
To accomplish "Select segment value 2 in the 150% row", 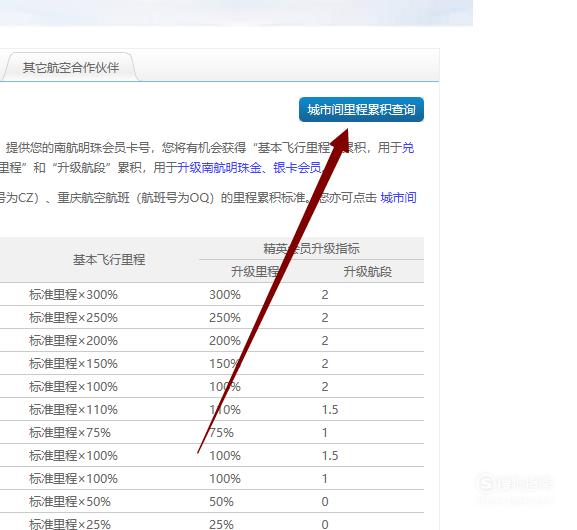I will point(325,364).
